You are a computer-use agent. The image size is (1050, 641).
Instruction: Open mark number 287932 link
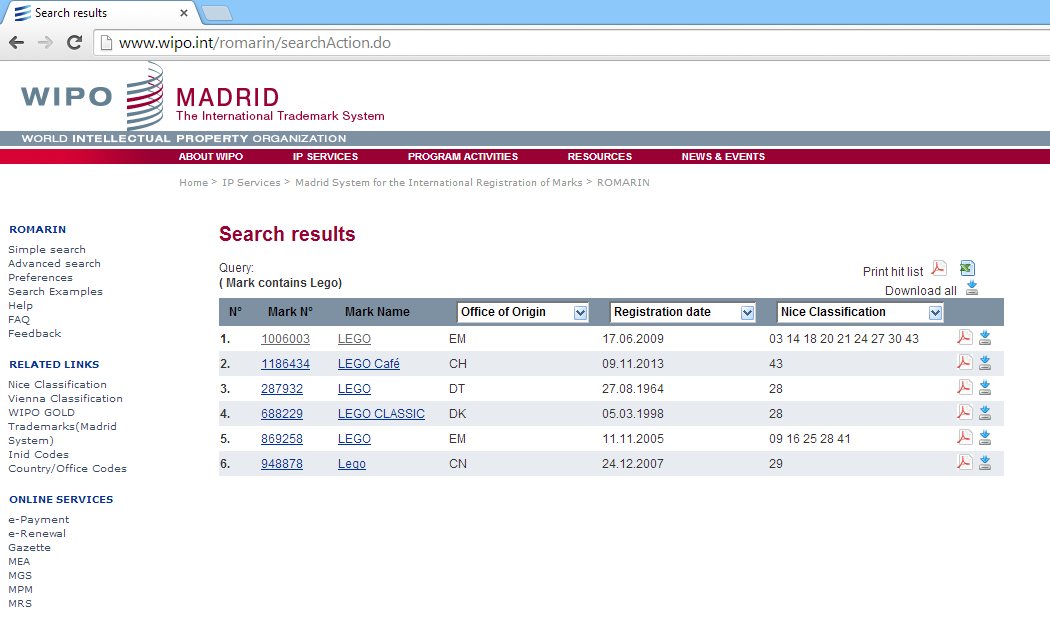point(282,389)
